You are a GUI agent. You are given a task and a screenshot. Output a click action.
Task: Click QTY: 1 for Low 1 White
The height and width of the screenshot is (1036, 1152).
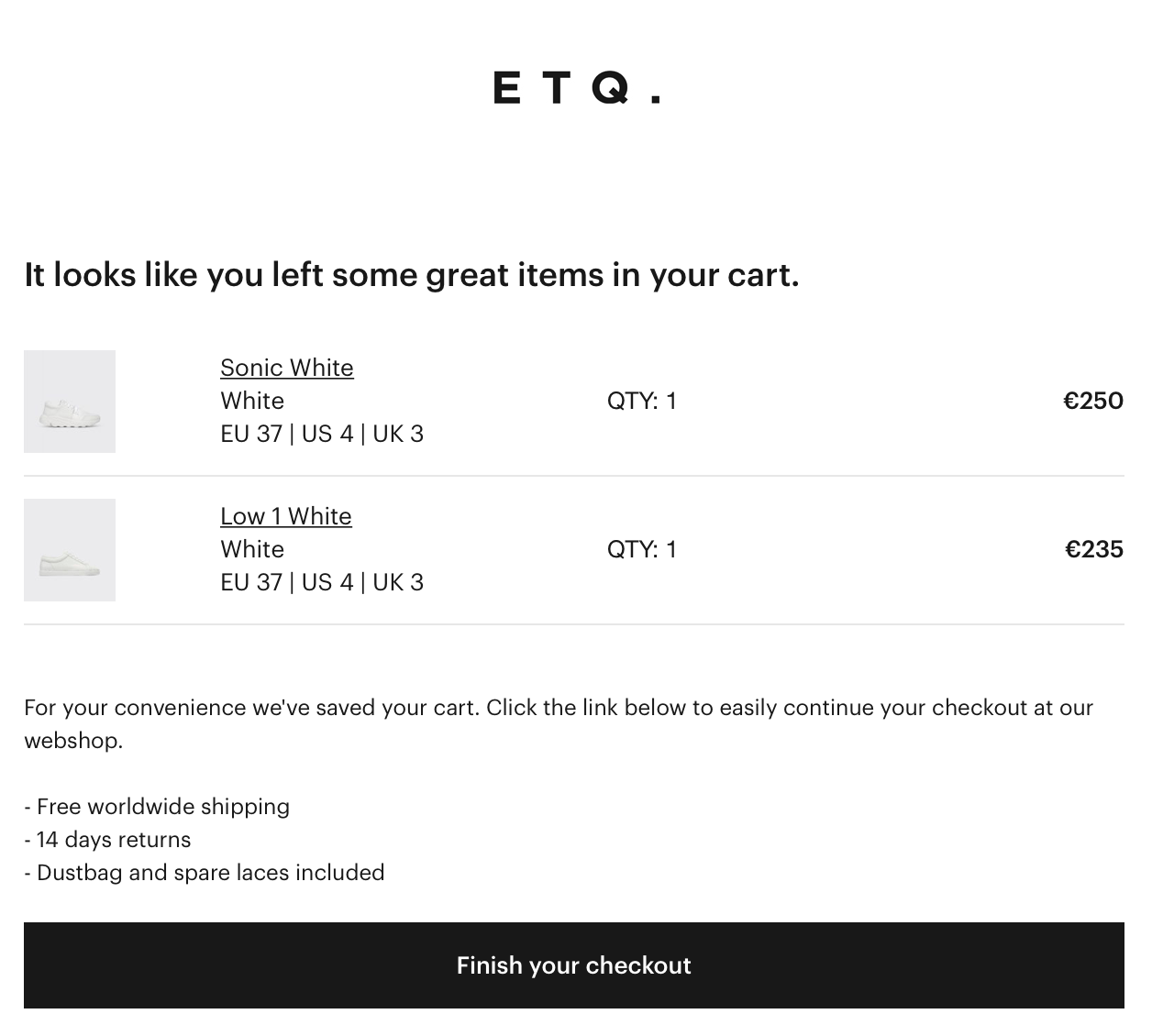pyautogui.click(x=642, y=549)
